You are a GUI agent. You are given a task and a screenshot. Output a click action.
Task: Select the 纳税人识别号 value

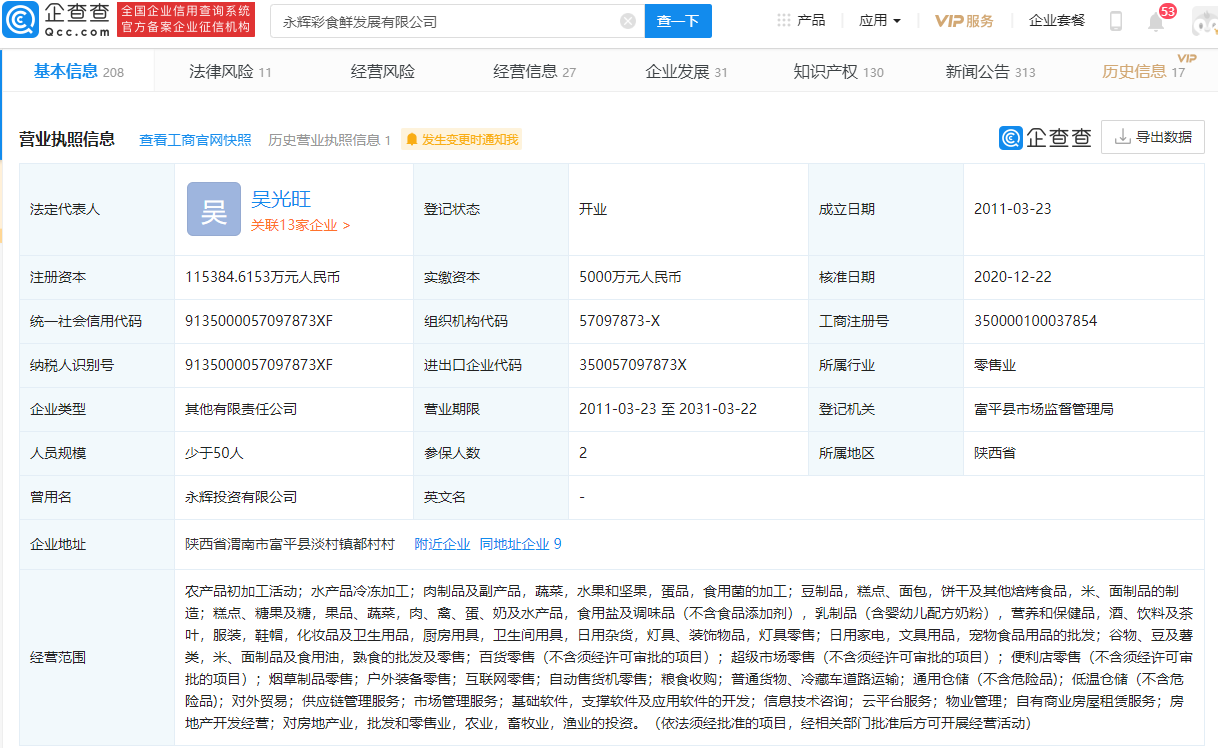click(x=259, y=365)
